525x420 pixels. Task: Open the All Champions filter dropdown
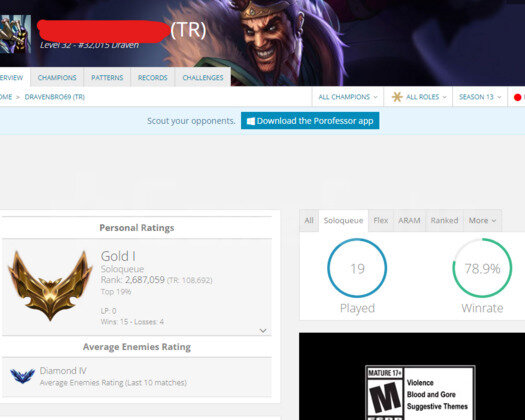[348, 97]
